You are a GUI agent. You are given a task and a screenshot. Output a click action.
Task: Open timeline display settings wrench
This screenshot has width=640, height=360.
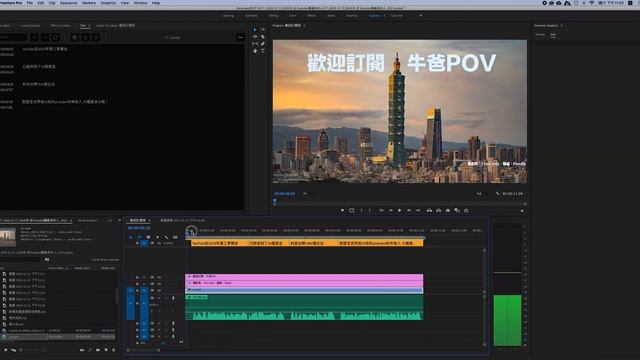[x=166, y=237]
